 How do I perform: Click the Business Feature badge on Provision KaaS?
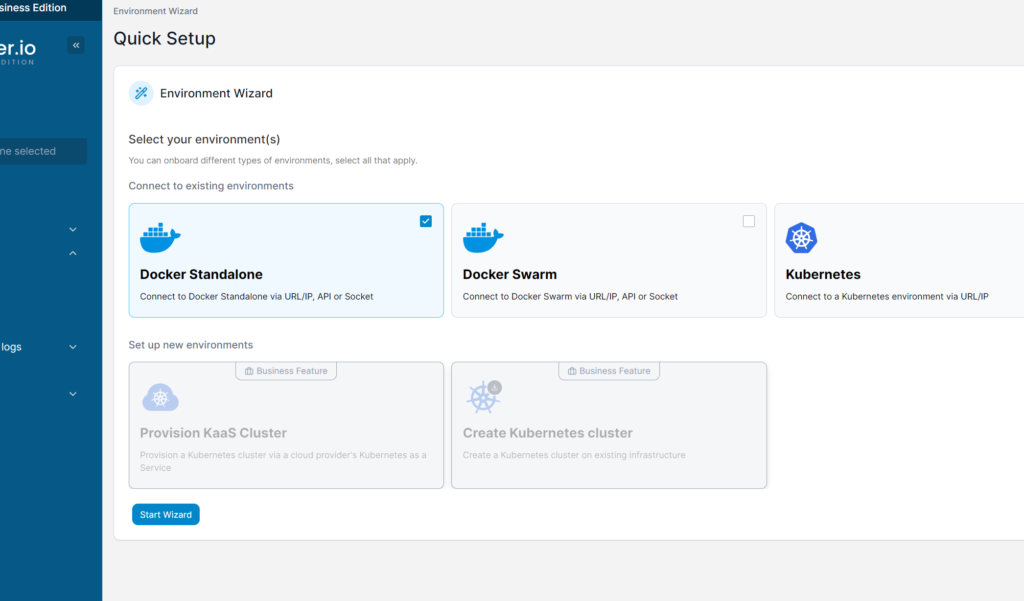(286, 371)
